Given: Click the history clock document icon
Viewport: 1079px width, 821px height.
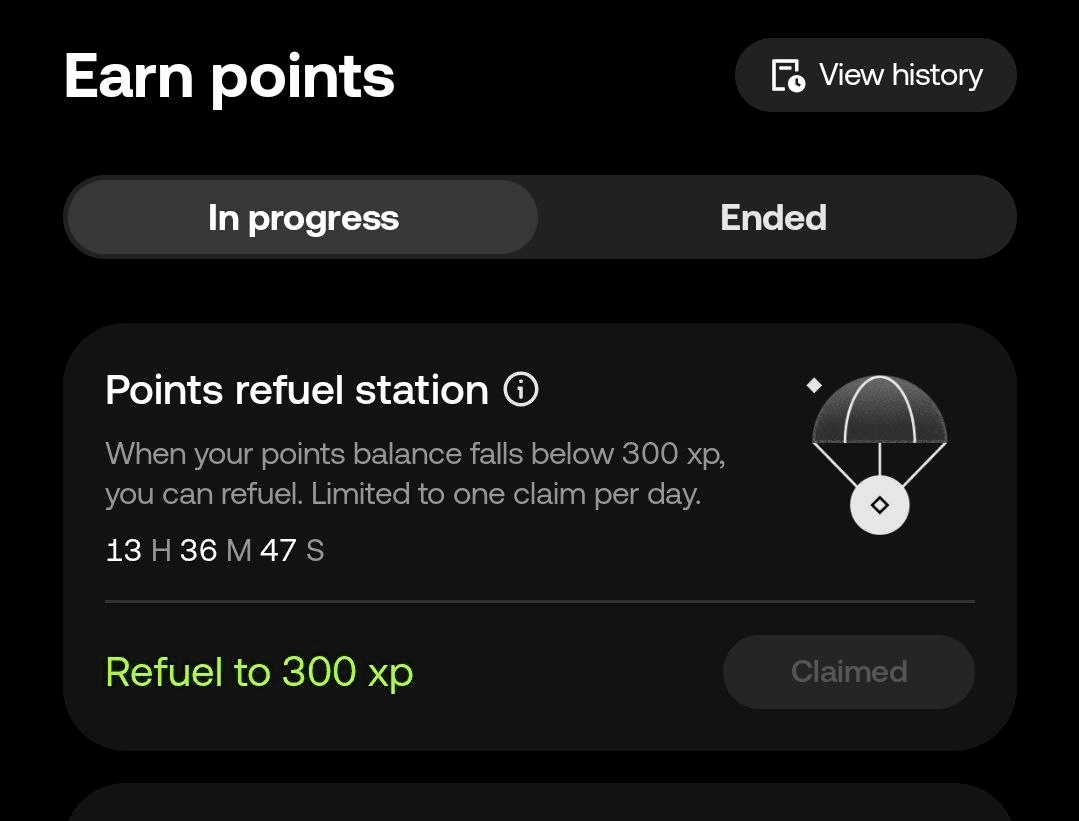Looking at the screenshot, I should coord(788,75).
